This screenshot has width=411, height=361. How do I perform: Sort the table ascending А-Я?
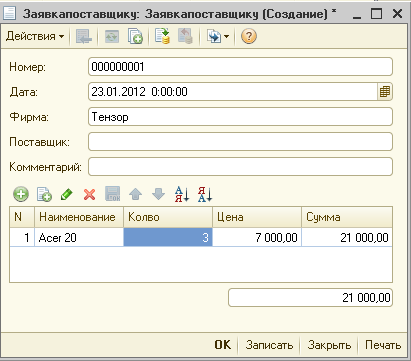(x=182, y=194)
